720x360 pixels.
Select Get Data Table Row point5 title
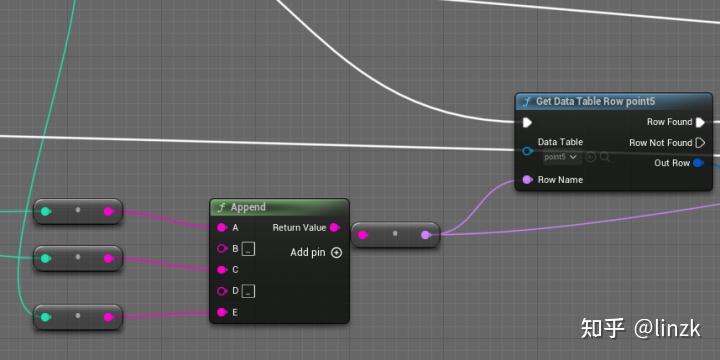596,101
